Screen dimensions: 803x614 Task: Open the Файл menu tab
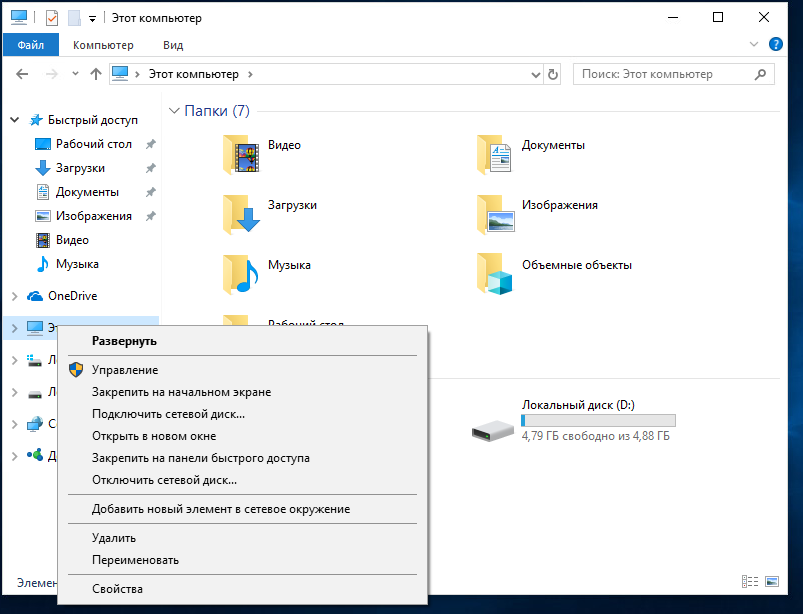coord(30,45)
